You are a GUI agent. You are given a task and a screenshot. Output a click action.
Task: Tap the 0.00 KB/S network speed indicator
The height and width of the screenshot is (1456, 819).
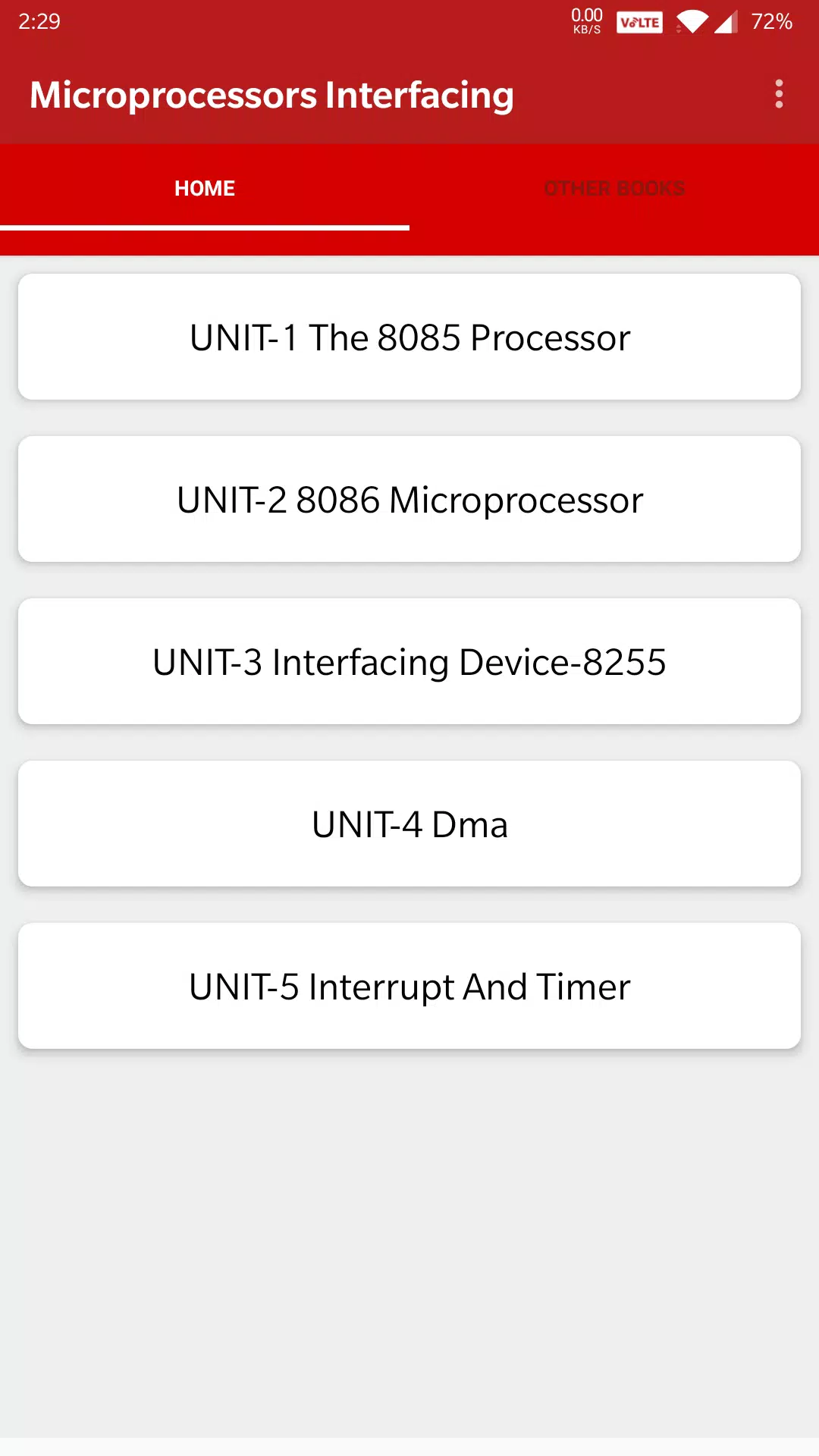click(587, 21)
